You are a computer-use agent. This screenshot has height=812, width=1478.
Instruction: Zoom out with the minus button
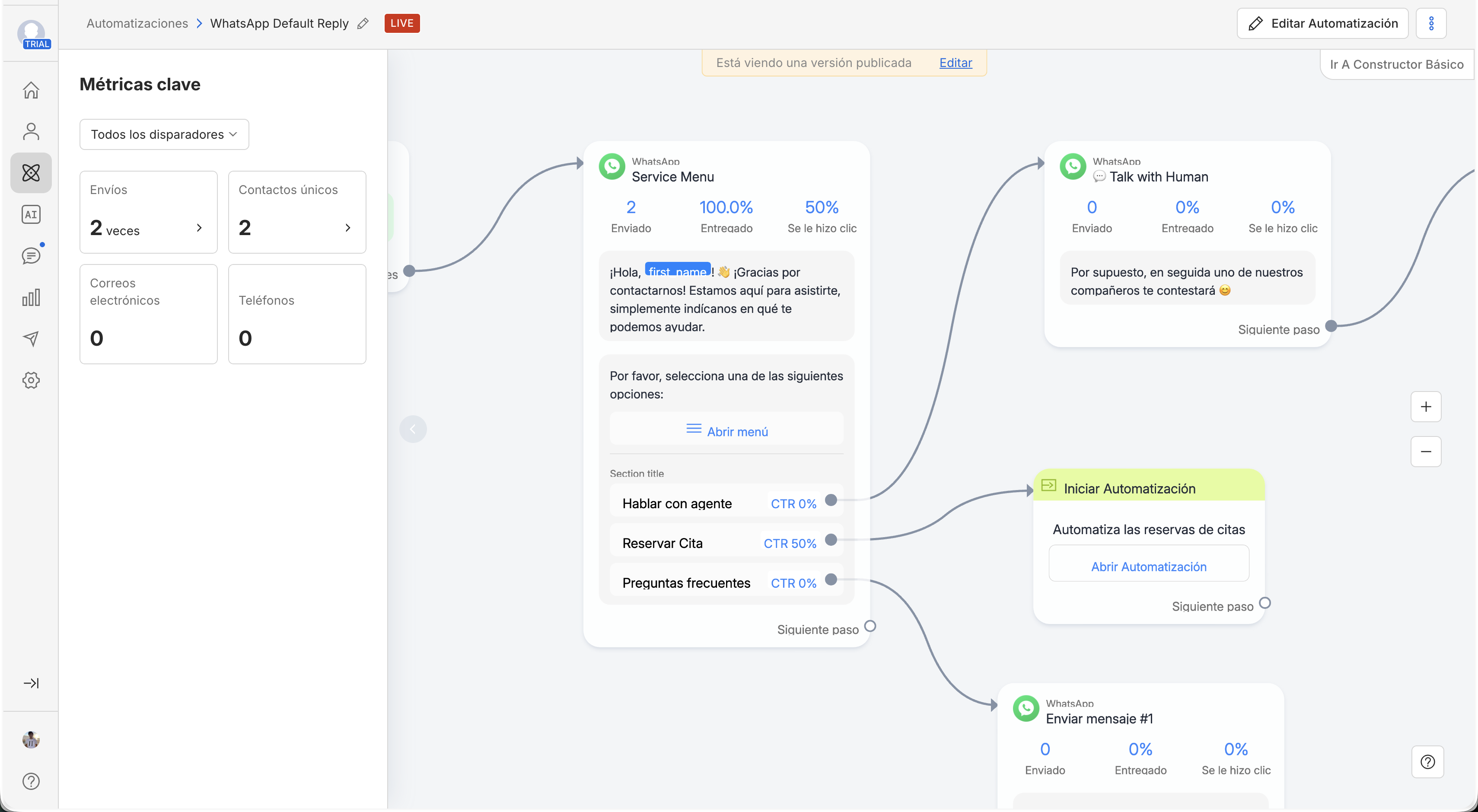[1426, 452]
